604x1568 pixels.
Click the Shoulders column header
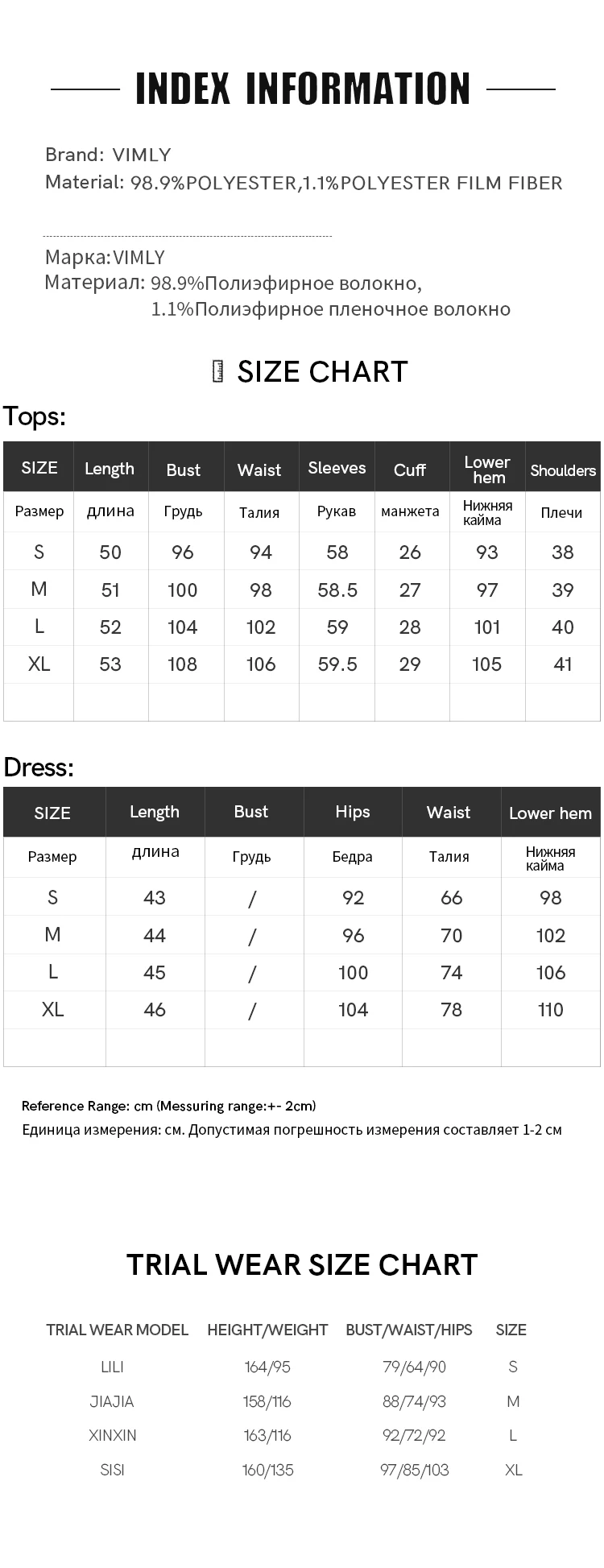563,470
